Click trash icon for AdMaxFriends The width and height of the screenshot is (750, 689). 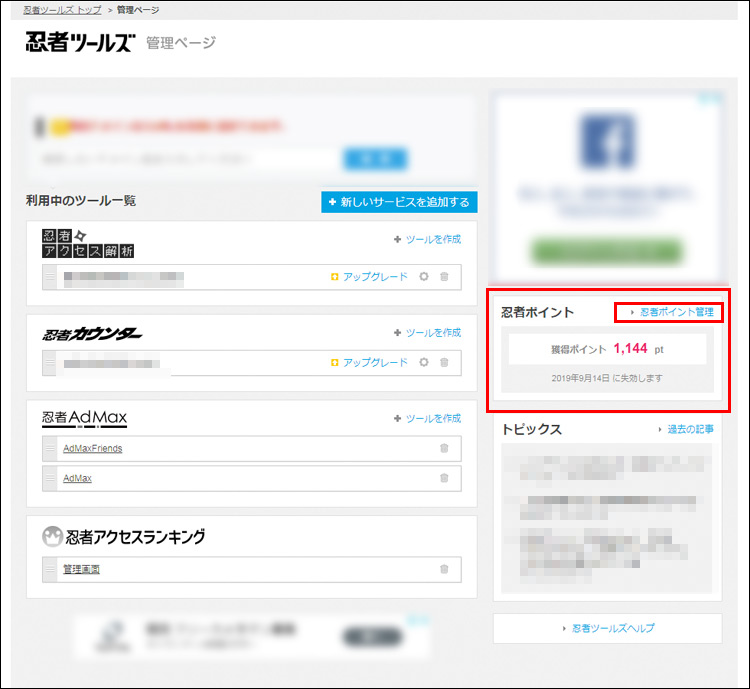tap(444, 448)
